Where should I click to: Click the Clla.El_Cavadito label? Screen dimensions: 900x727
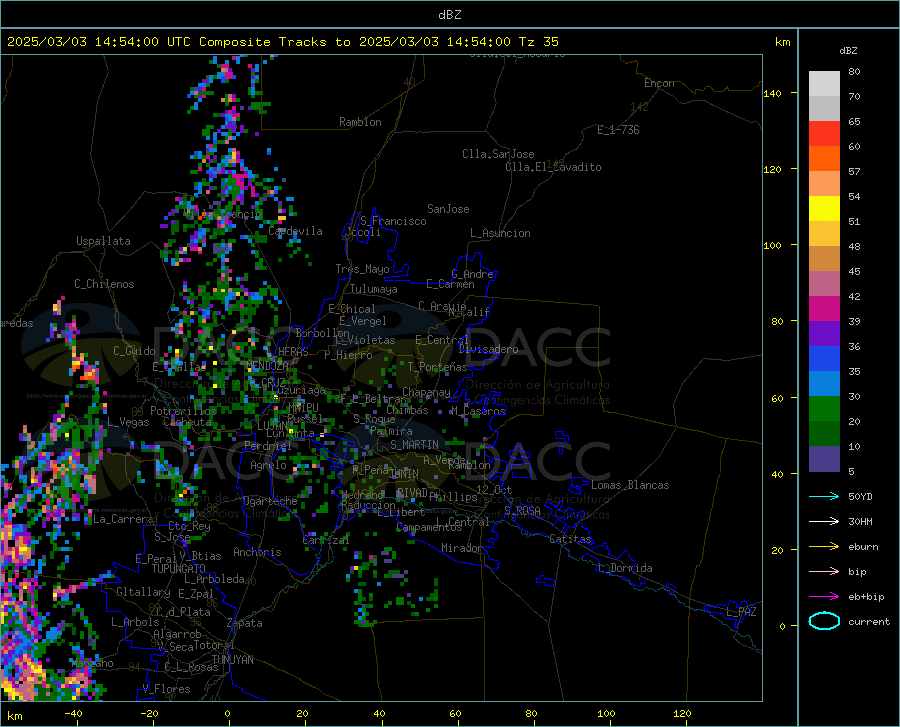coord(553,167)
